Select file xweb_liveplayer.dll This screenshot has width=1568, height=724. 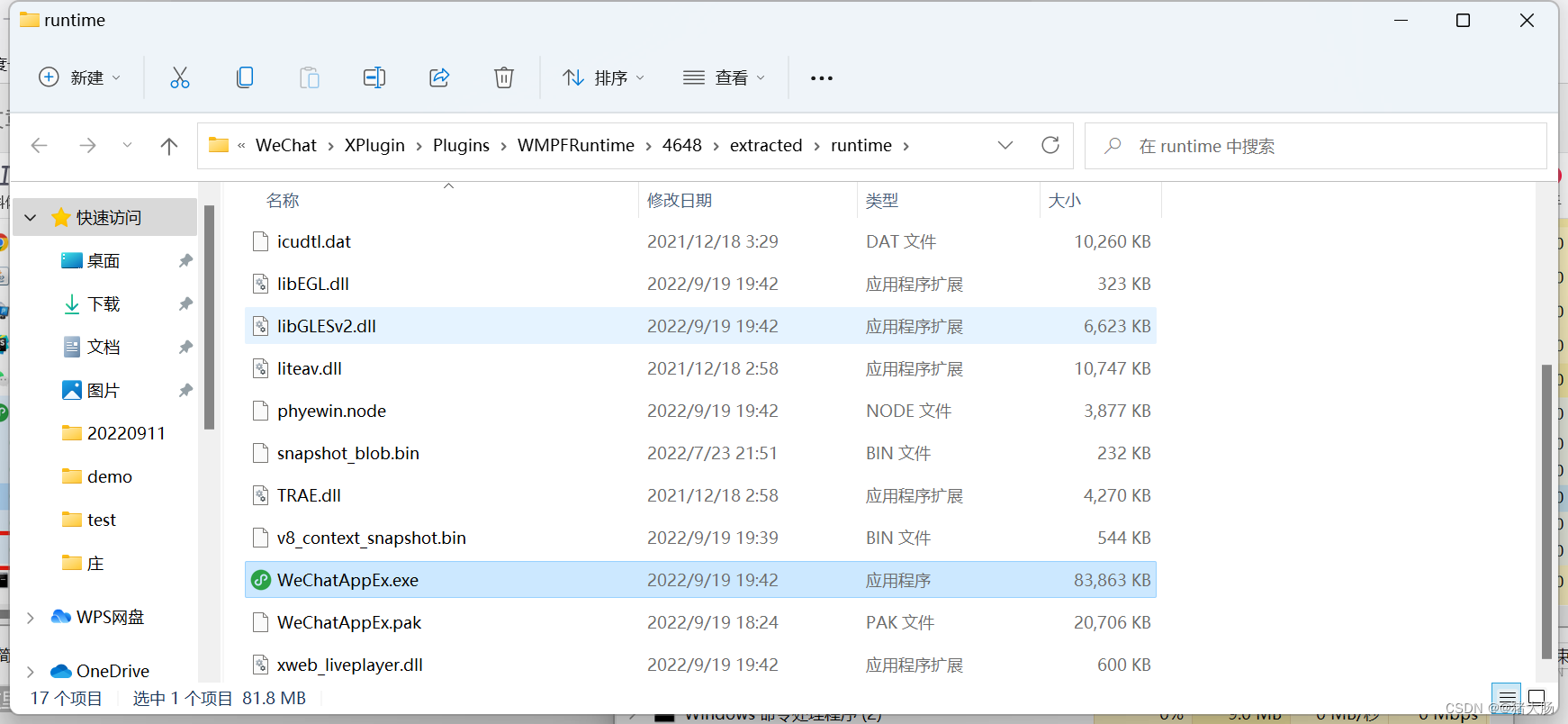(x=700, y=665)
